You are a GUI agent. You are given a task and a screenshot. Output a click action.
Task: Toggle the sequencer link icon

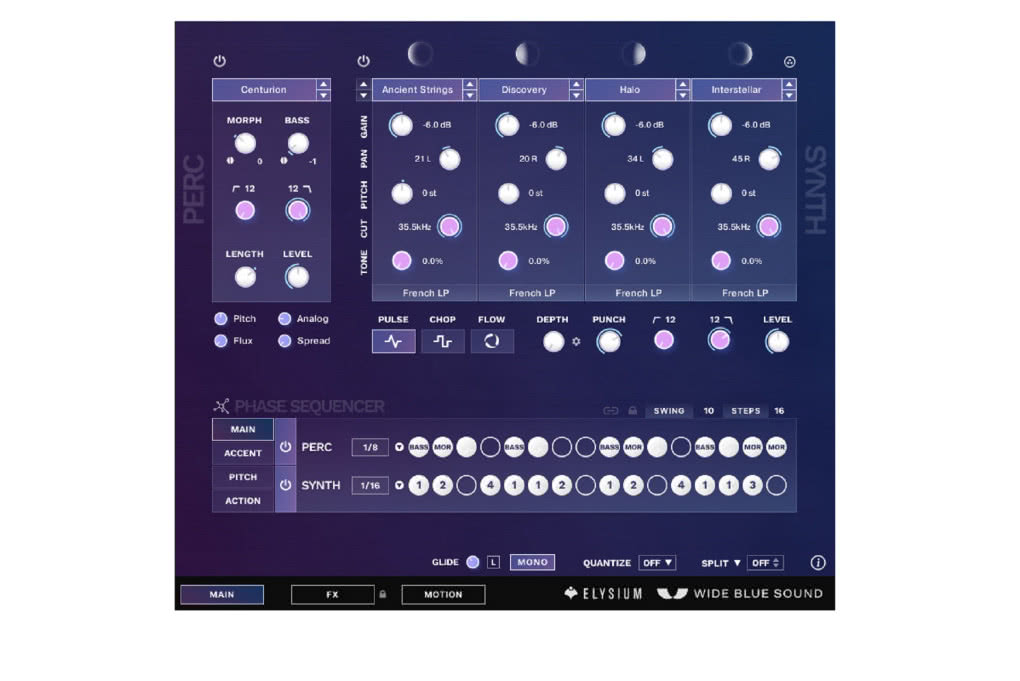click(x=611, y=411)
